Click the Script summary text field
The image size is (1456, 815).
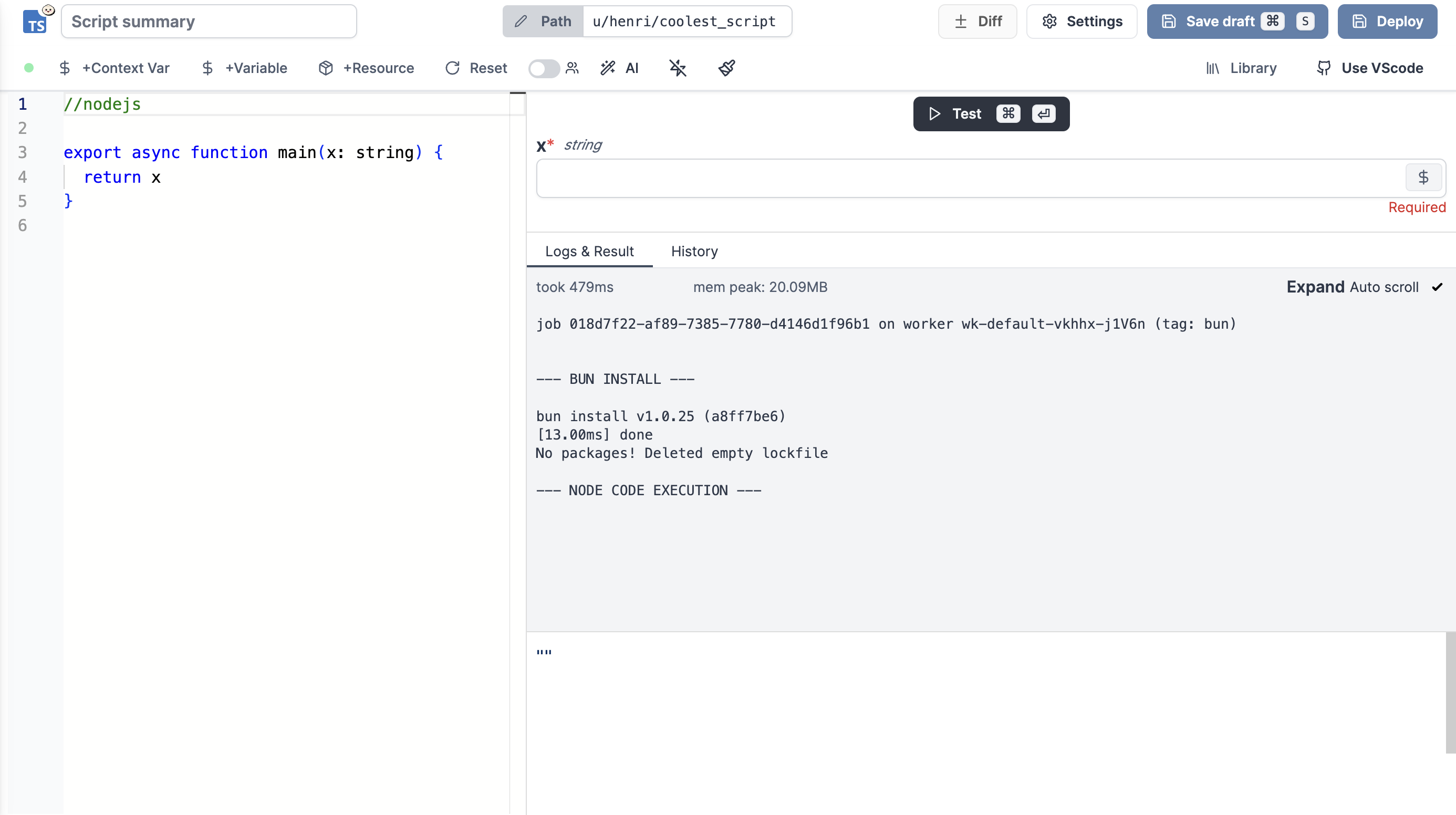(x=209, y=22)
